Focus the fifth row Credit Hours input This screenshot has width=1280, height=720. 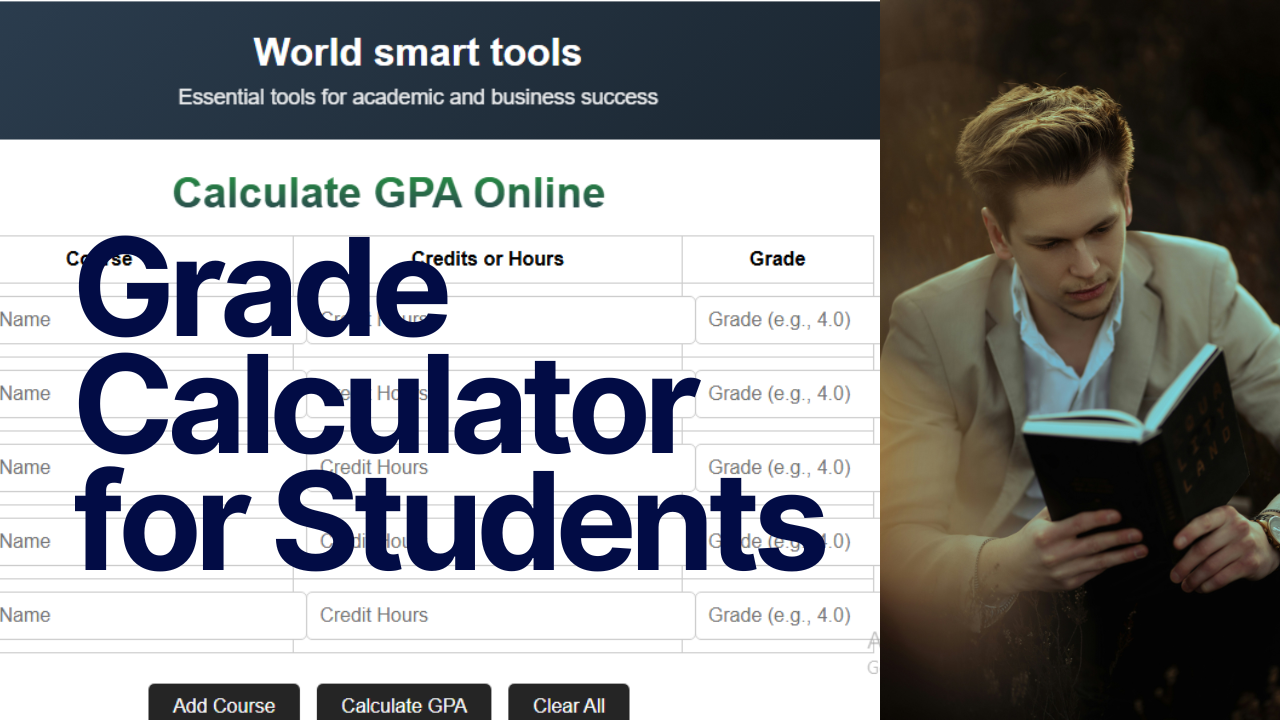500,616
